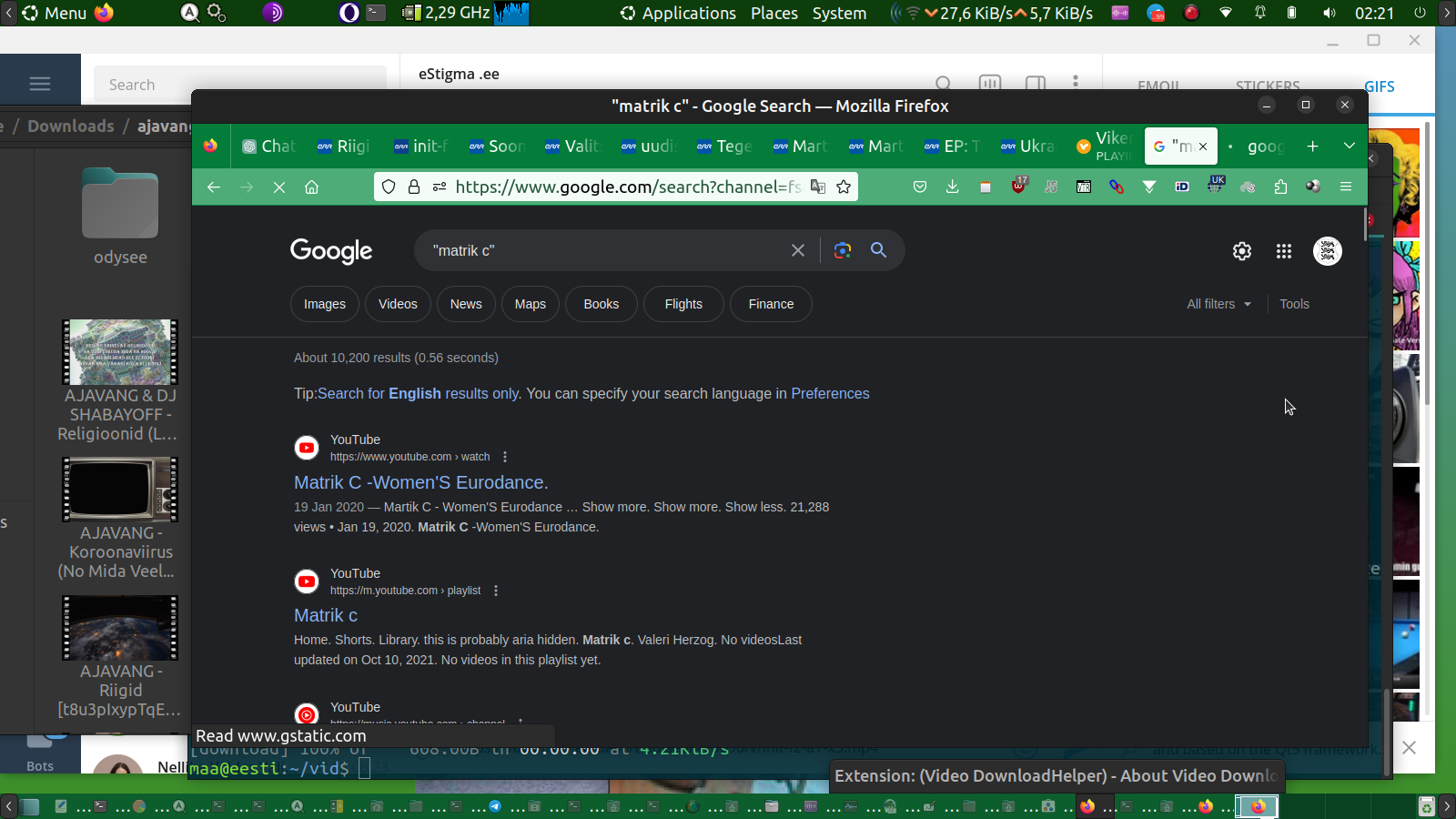Open the Places menu in top panel

773,13
